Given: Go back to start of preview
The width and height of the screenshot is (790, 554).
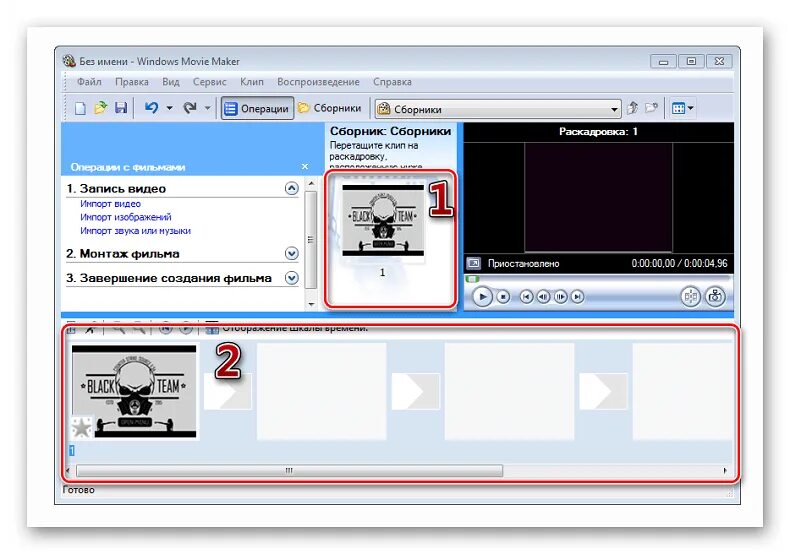Looking at the screenshot, I should click(x=526, y=297).
